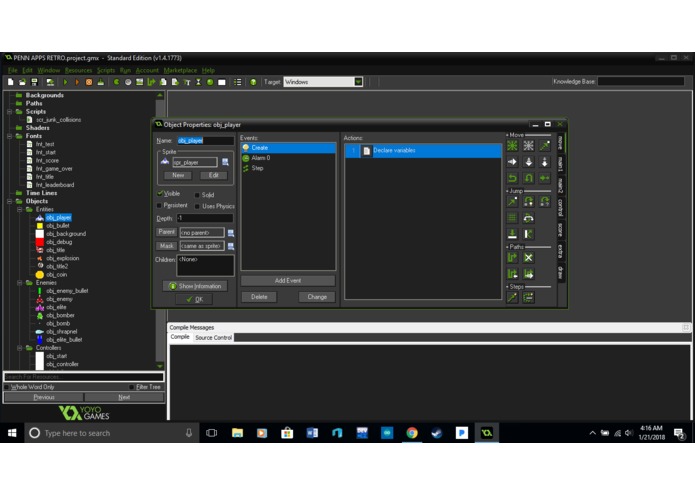695x494 pixels.
Task: Open help with the green question mark icon
Action: coord(253,82)
